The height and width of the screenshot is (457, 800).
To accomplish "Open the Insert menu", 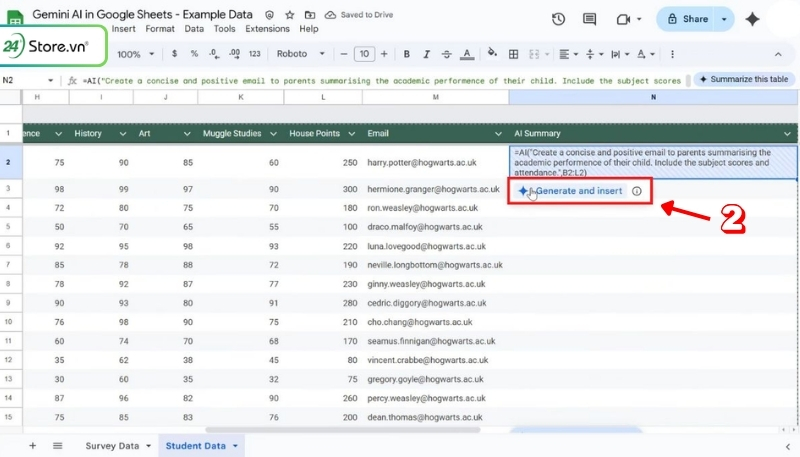I will point(123,29).
